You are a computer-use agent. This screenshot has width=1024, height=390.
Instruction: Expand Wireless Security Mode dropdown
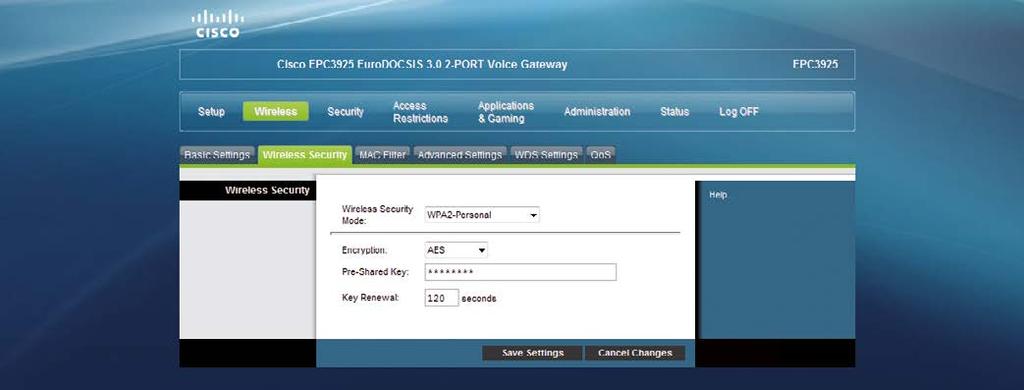click(x=482, y=214)
